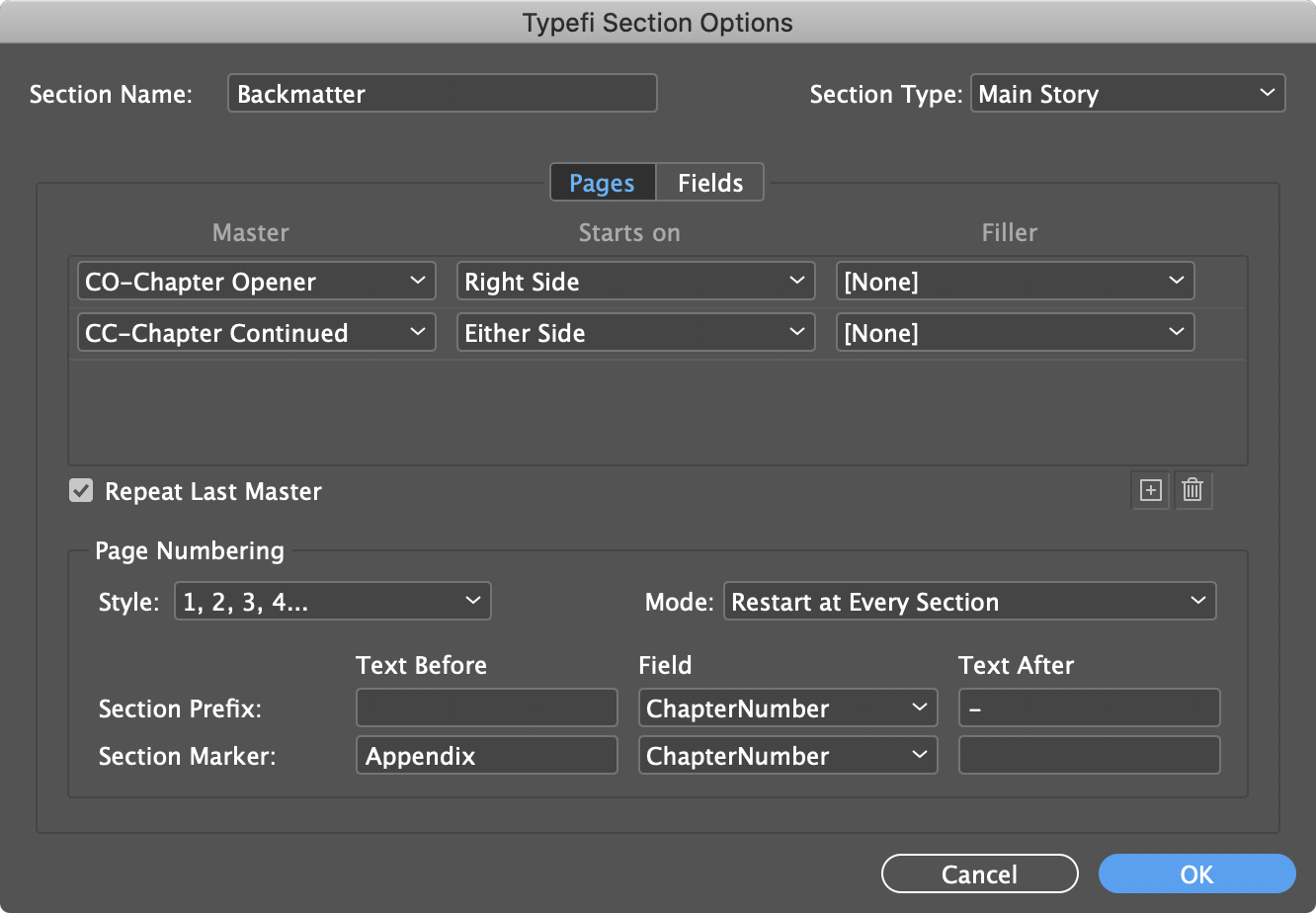Open the page numbering Style dropdown
Viewport: 1316px width, 913px height.
tap(332, 602)
